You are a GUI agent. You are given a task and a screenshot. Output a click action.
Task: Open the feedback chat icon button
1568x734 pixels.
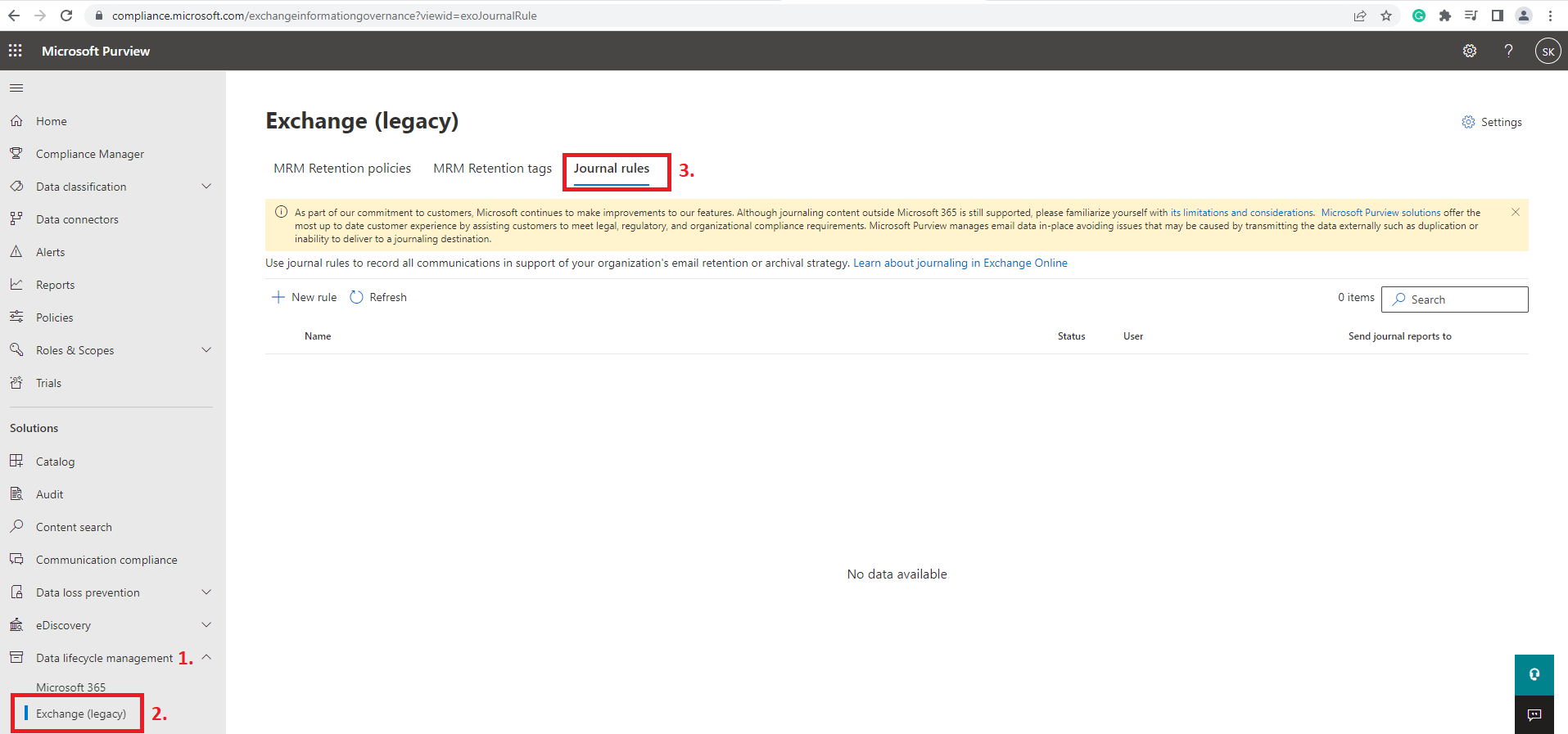tap(1534, 714)
